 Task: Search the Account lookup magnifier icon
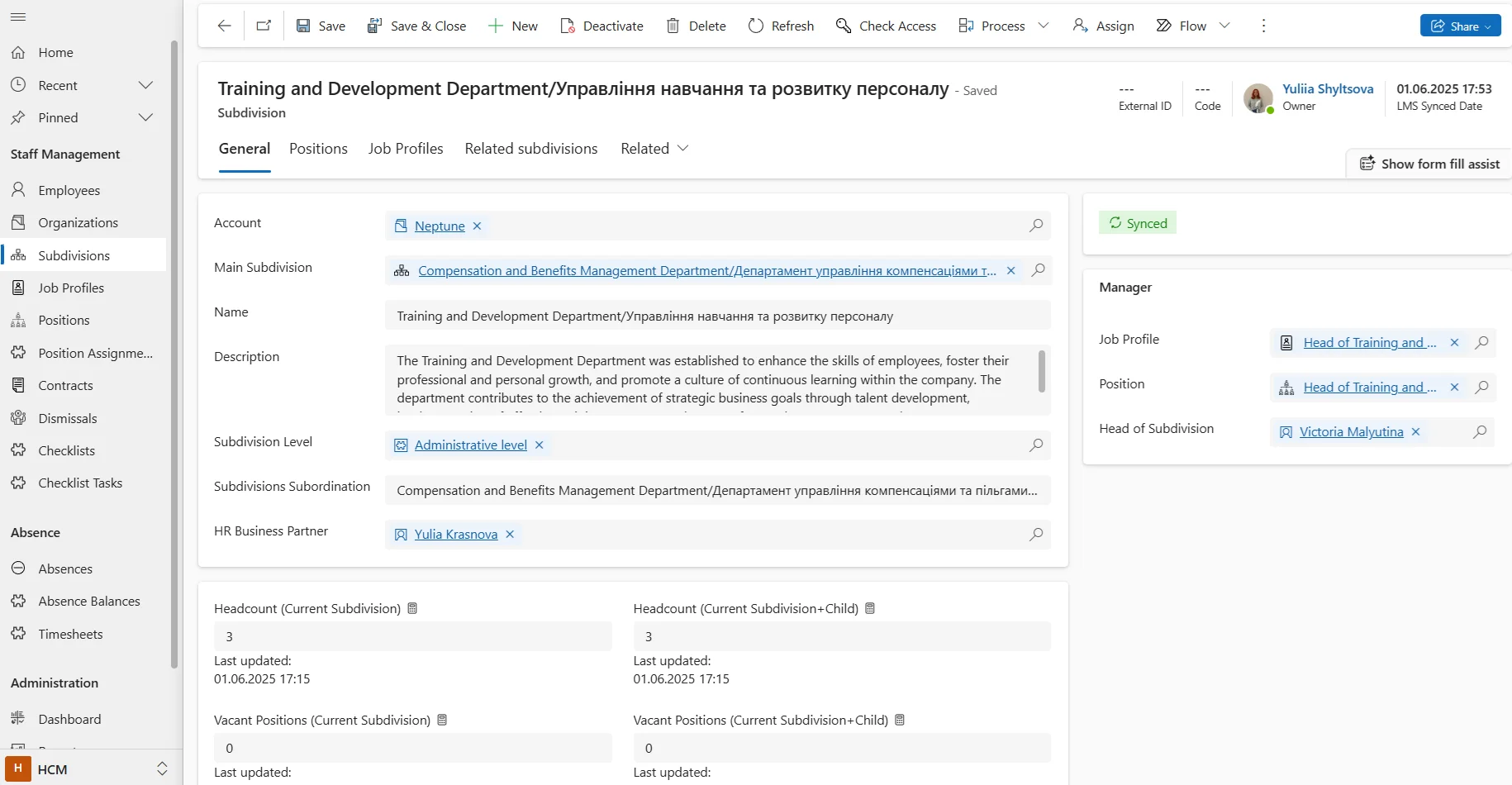(1035, 226)
